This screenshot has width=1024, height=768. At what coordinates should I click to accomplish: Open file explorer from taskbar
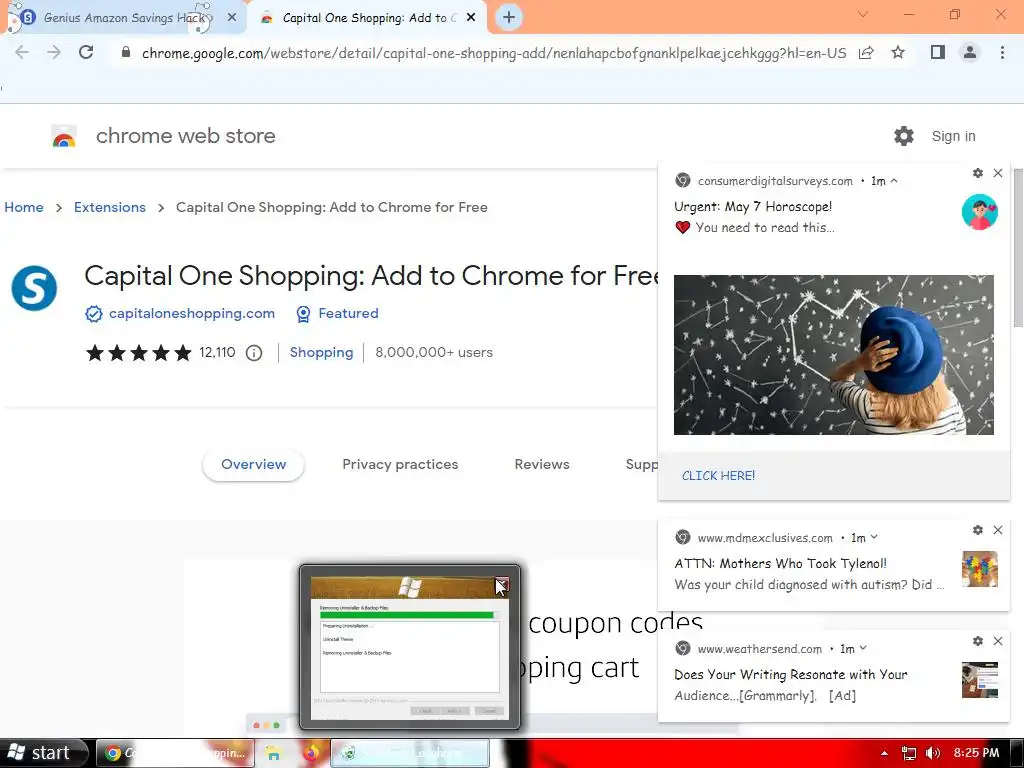(273, 753)
